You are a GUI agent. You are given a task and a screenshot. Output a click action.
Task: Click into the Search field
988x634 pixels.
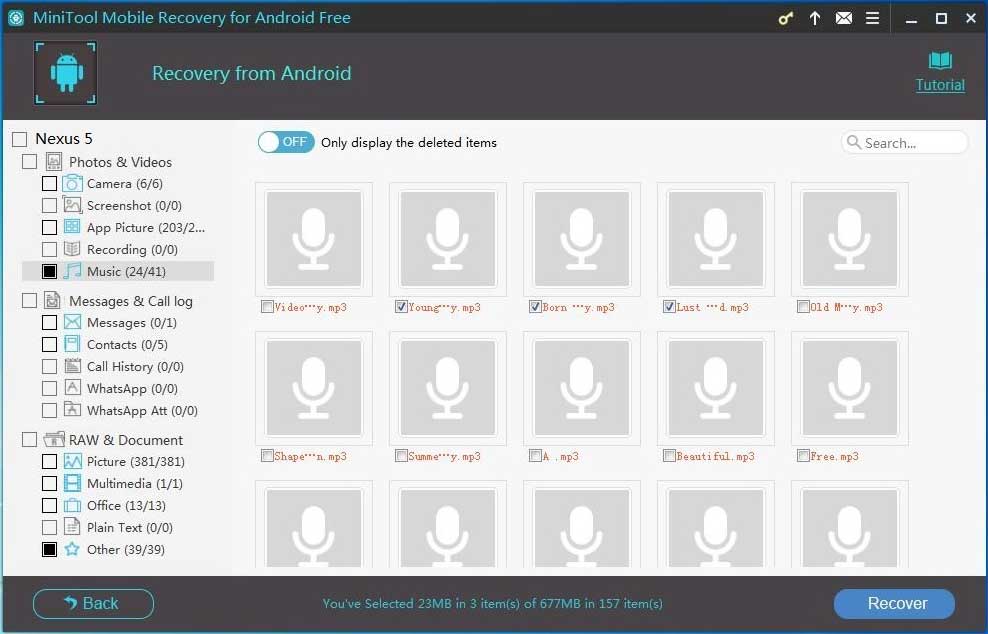pyautogui.click(x=912, y=143)
